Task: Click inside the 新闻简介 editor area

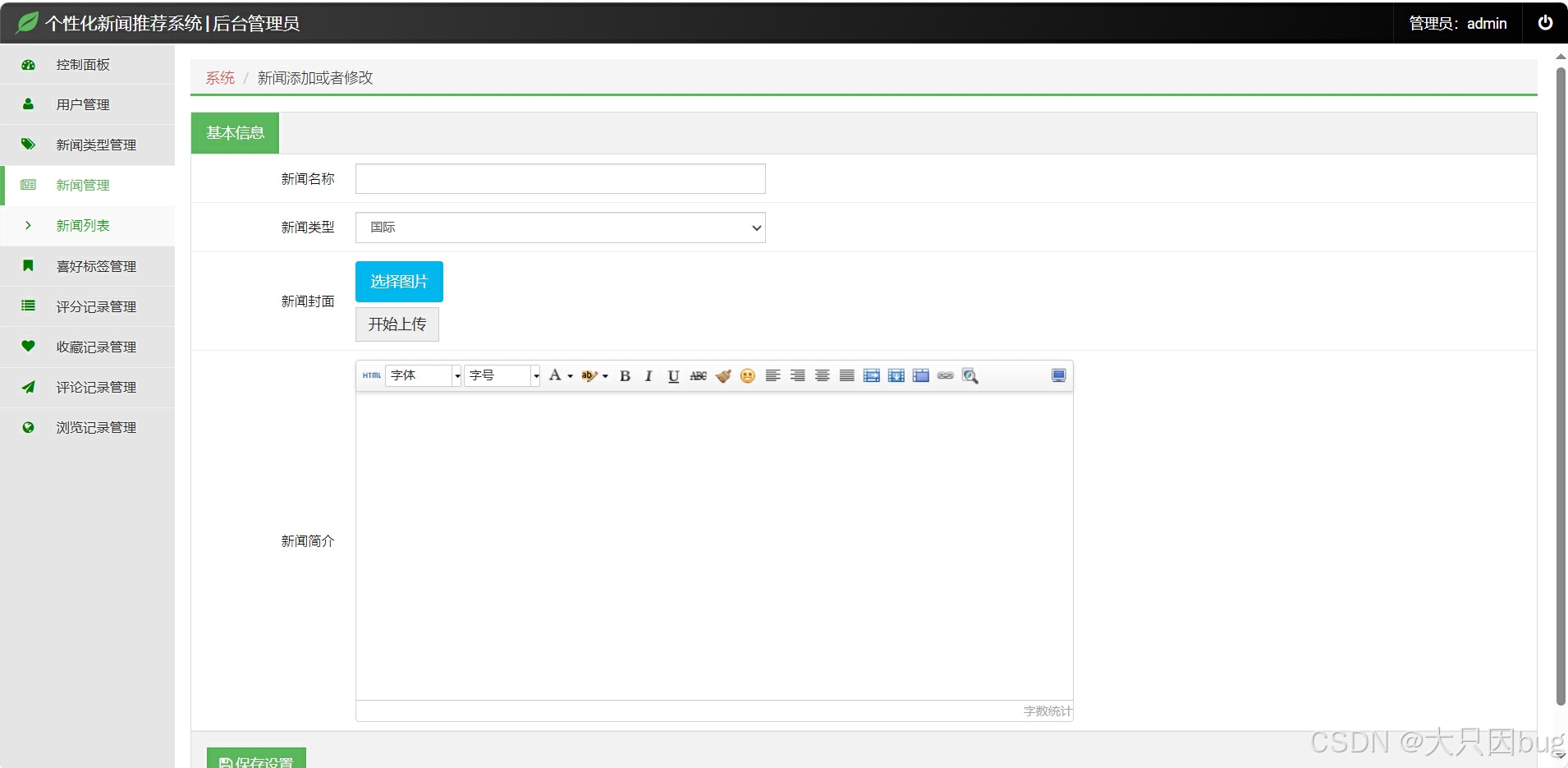Action: [714, 545]
